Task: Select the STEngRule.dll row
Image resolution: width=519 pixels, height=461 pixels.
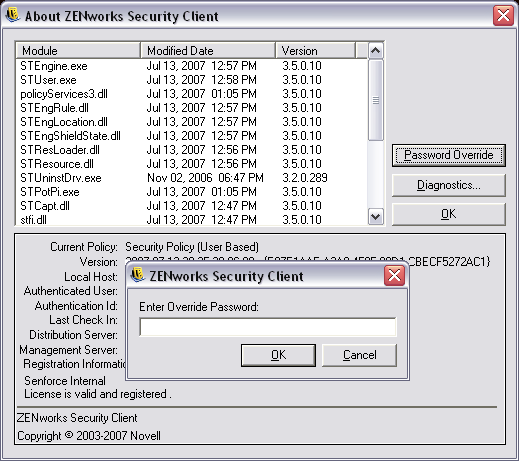Action: pos(192,108)
